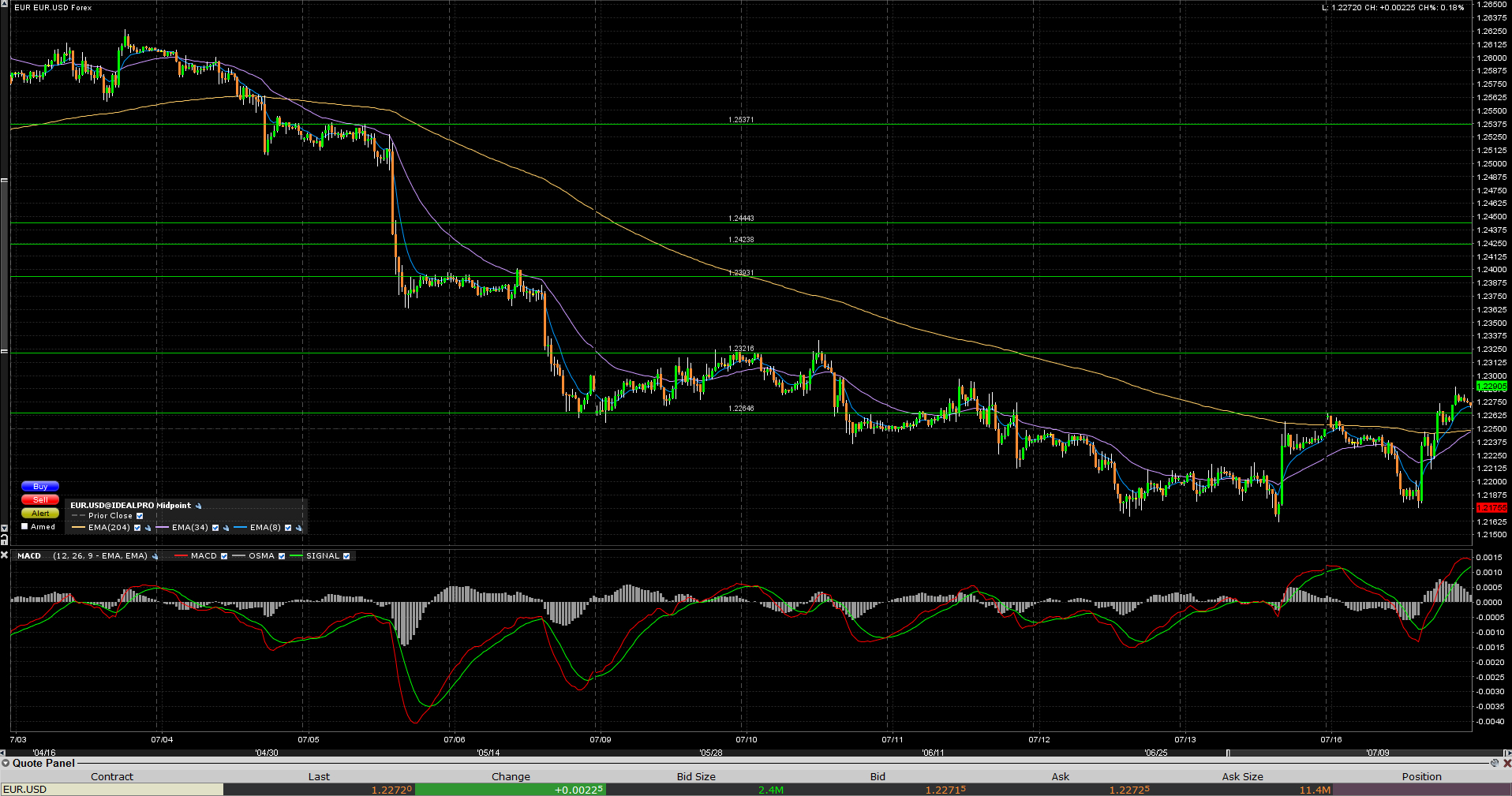This screenshot has height=796, width=1512.
Task: Click the Position column header
Action: coord(1422,776)
